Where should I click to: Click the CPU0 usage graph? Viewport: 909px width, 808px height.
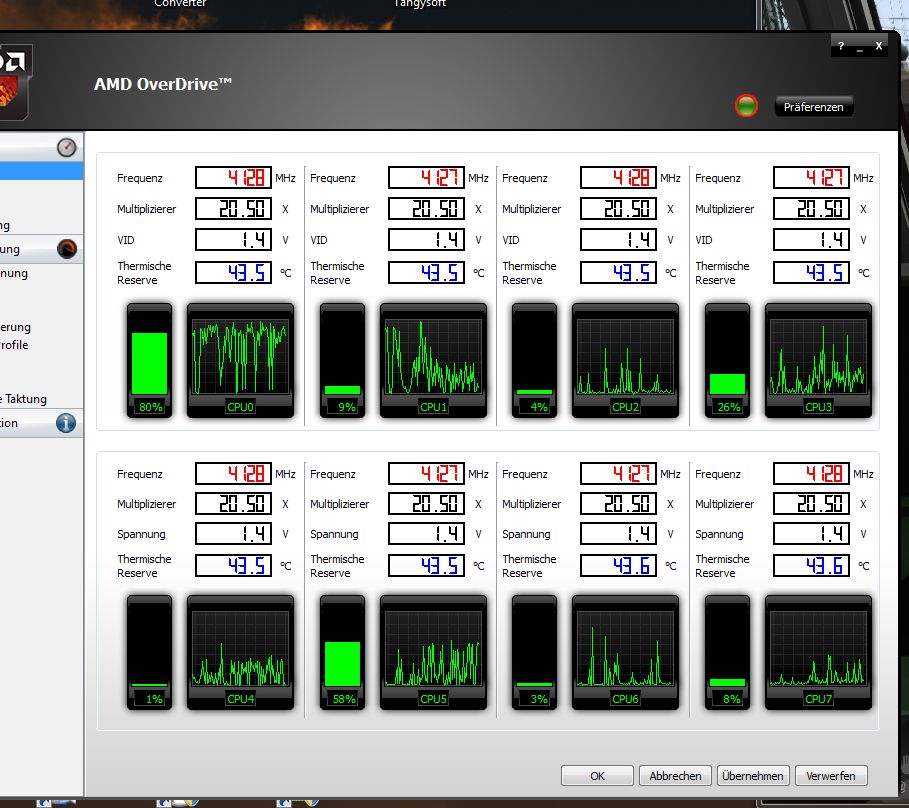coord(240,359)
